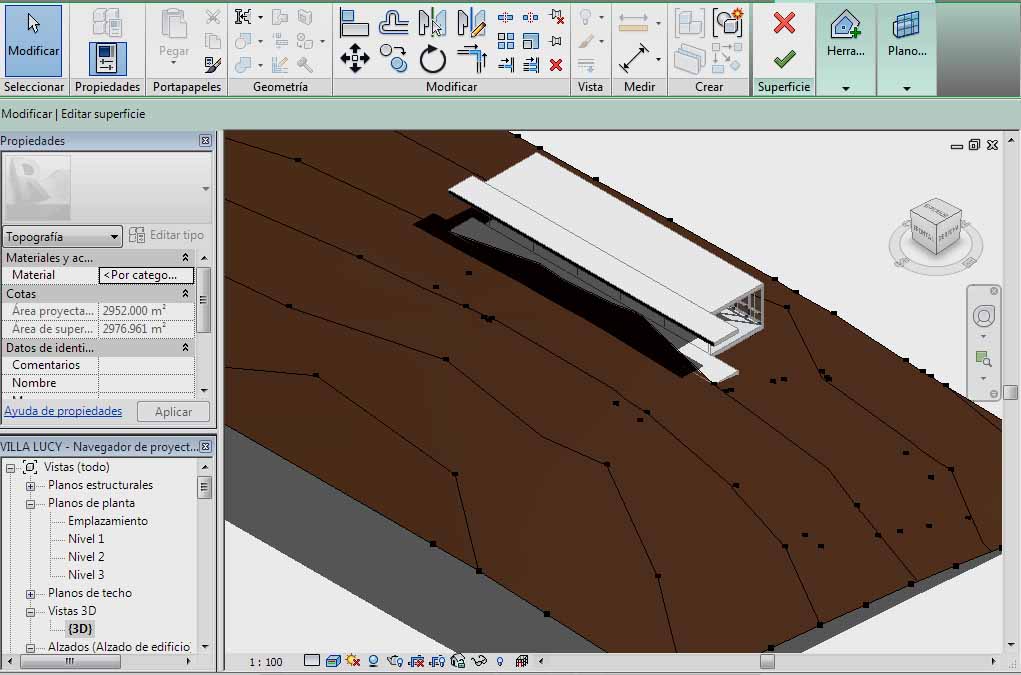Open the visual style icon in view bar
Viewport: 1021px width, 675px height.
pyautogui.click(x=332, y=661)
